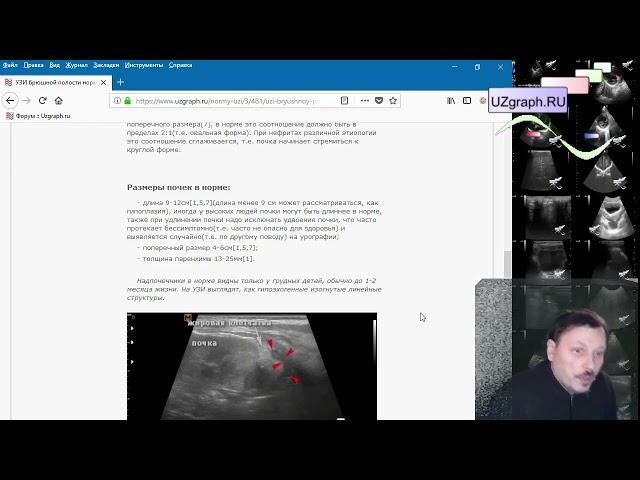Bookmark this page with the star icon
Screen dimensions: 640x480
[393, 100]
